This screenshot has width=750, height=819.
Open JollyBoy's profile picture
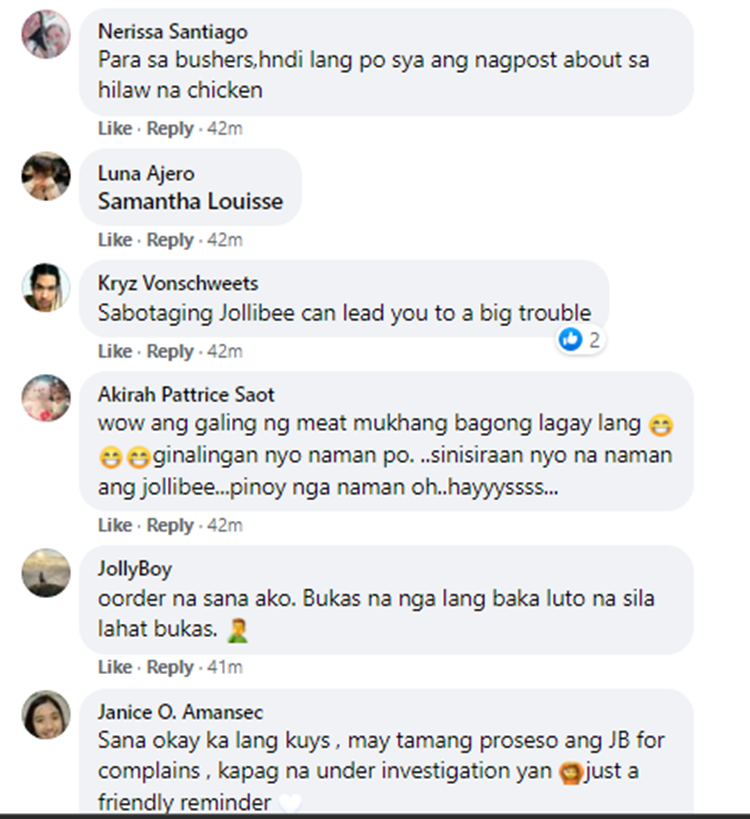click(x=46, y=572)
